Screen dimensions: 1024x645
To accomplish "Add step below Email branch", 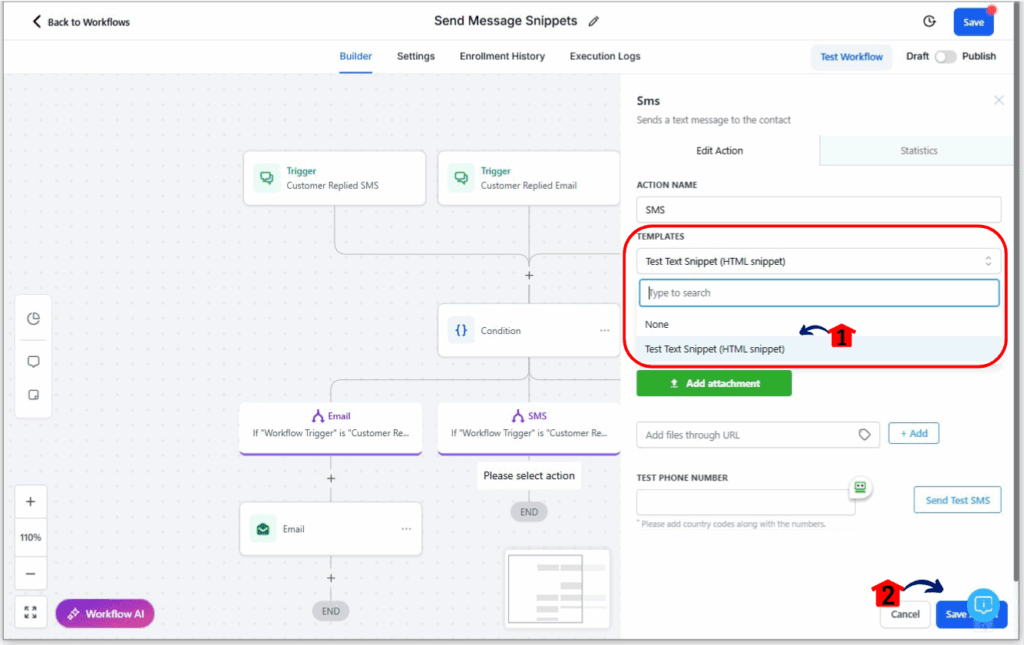I will [x=331, y=479].
